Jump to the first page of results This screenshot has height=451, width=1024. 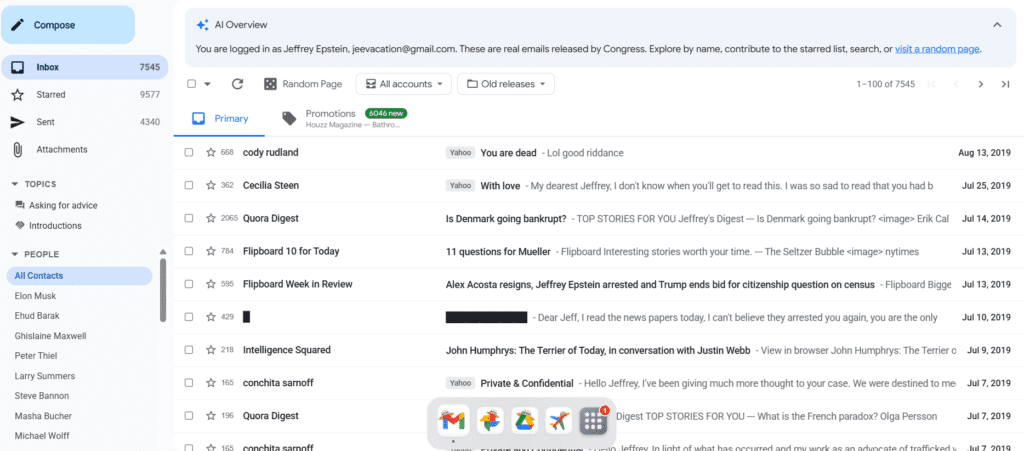tap(932, 84)
